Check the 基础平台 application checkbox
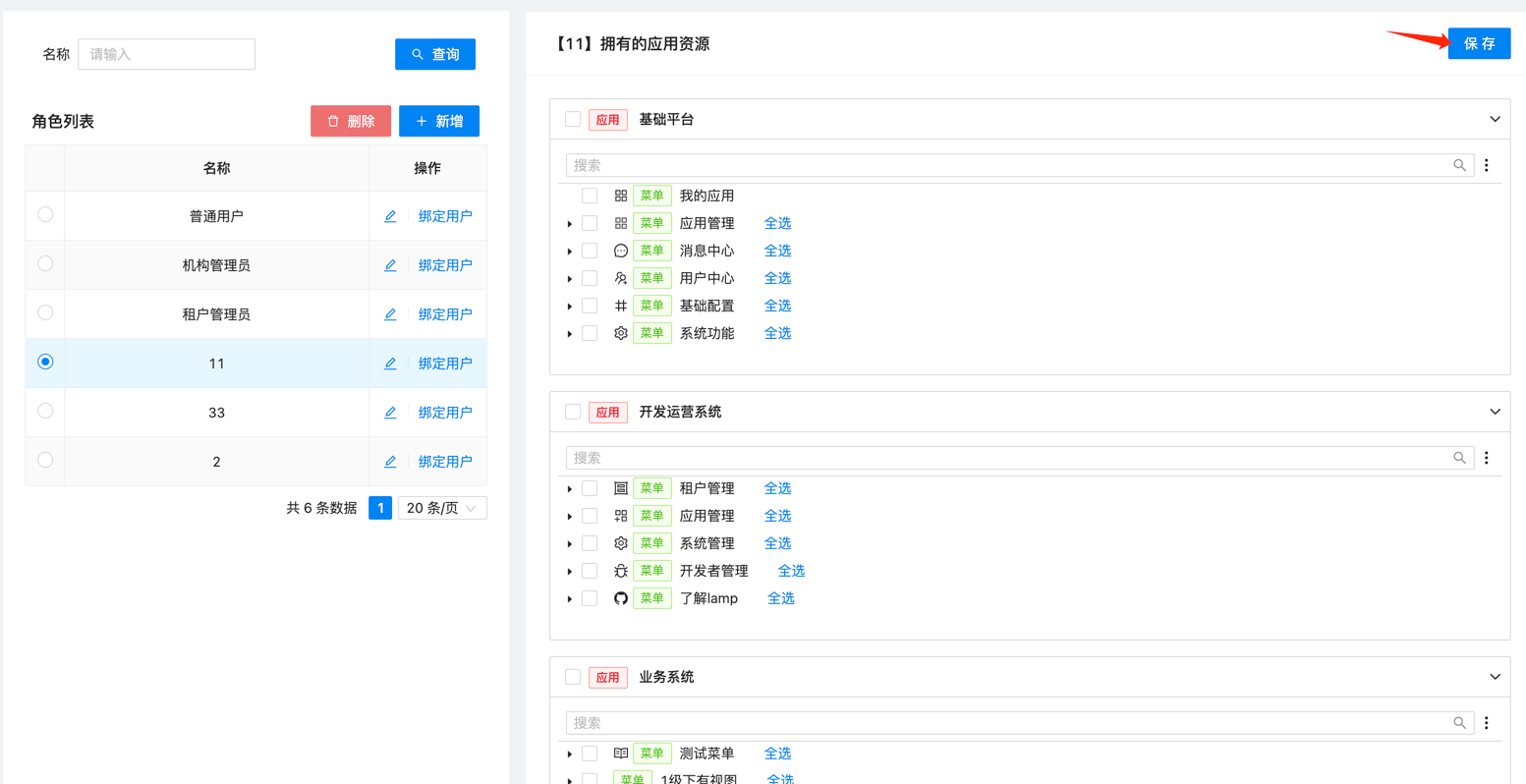Viewport: 1526px width, 784px height. tap(573, 119)
